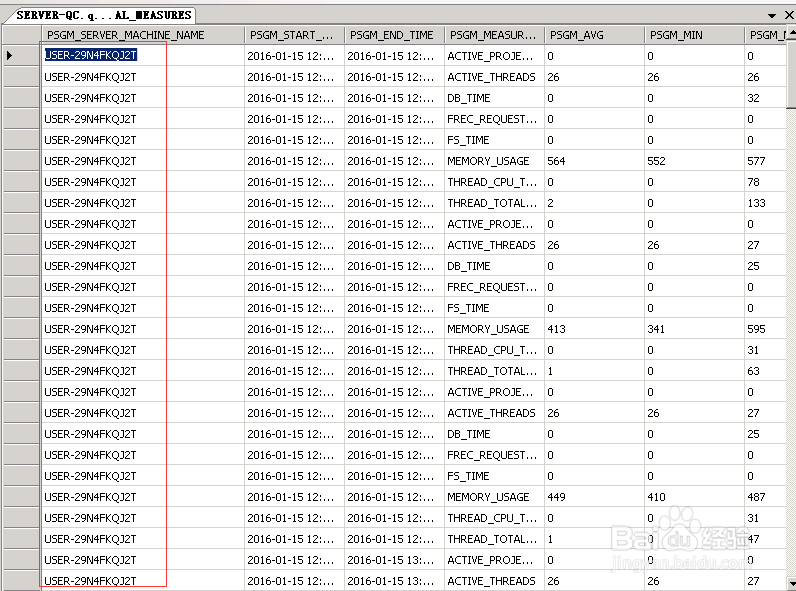Image resolution: width=796 pixels, height=591 pixels.
Task: Select the AVG cell showing 449
Action: pos(594,497)
